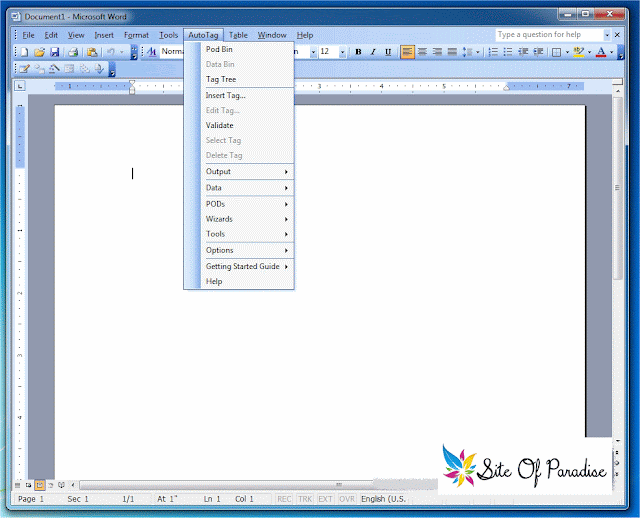Click the tab alignment selector on ruler
Viewport: 640px width, 518px height.
[20, 86]
